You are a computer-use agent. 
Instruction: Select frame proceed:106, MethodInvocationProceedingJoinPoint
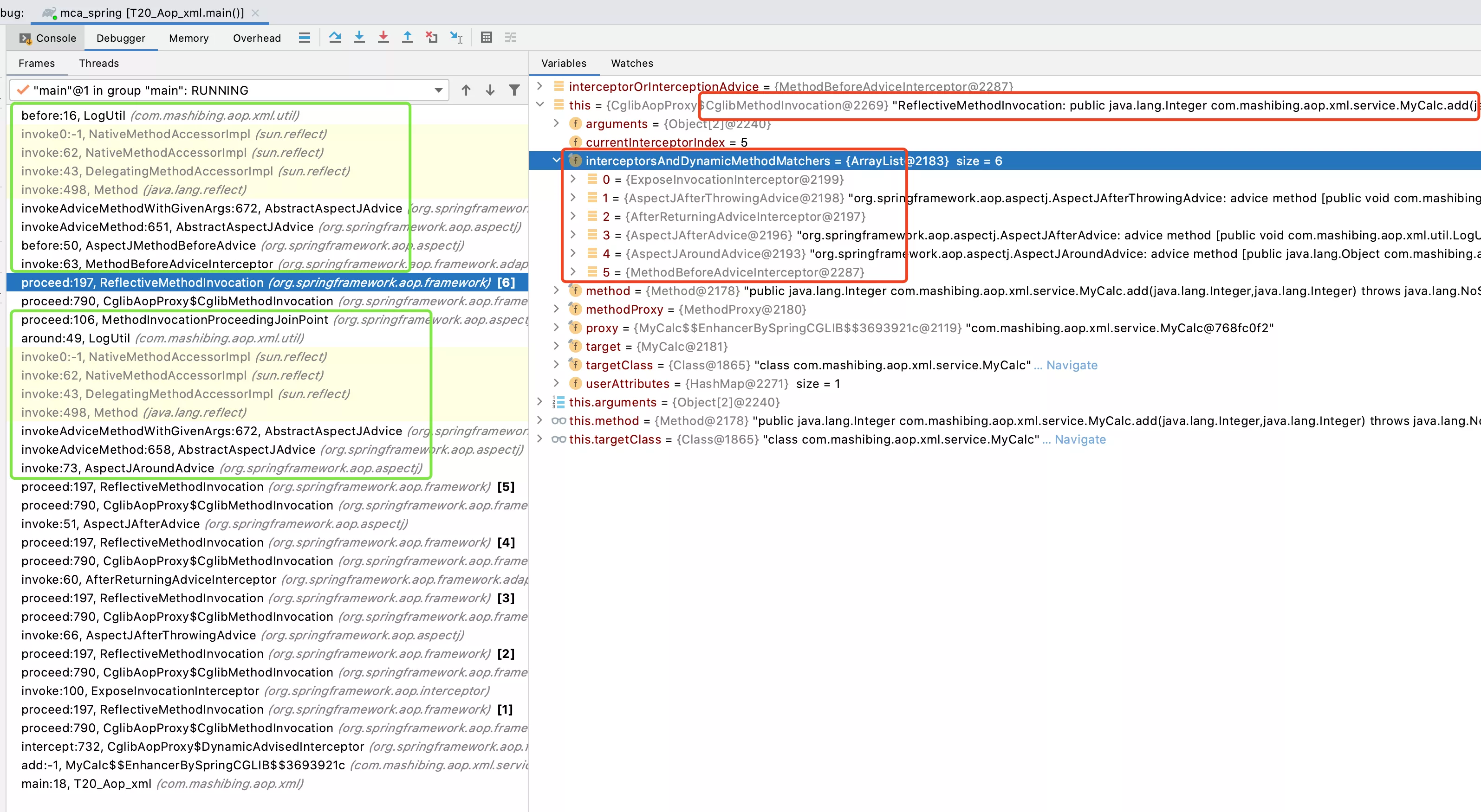click(x=267, y=320)
